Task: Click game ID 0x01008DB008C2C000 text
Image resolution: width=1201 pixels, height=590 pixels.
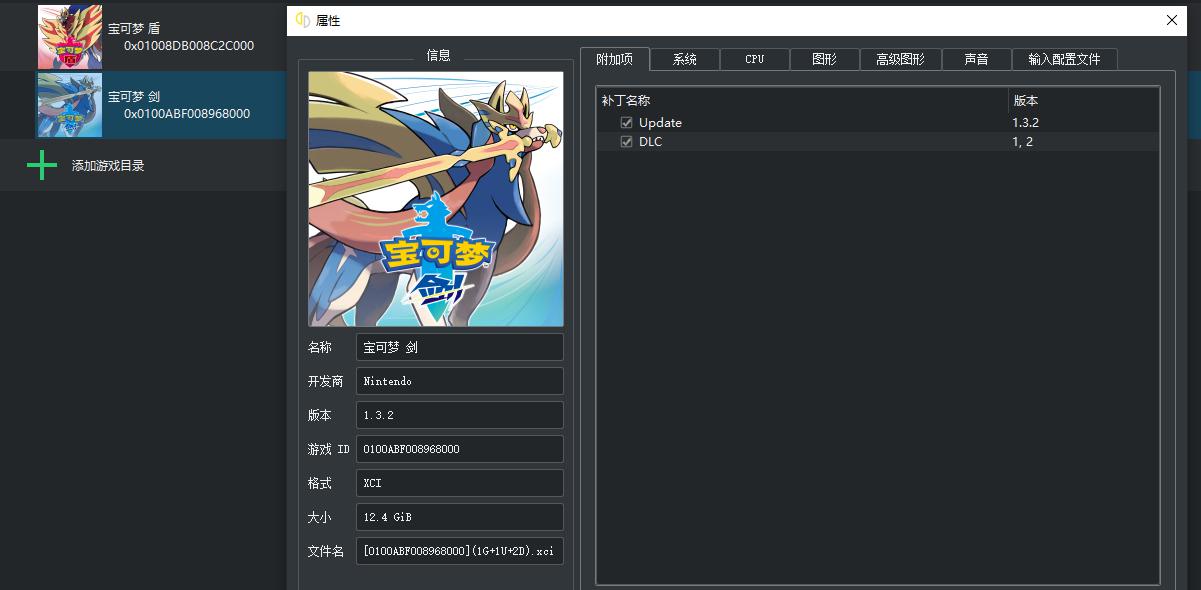Action: point(189,46)
